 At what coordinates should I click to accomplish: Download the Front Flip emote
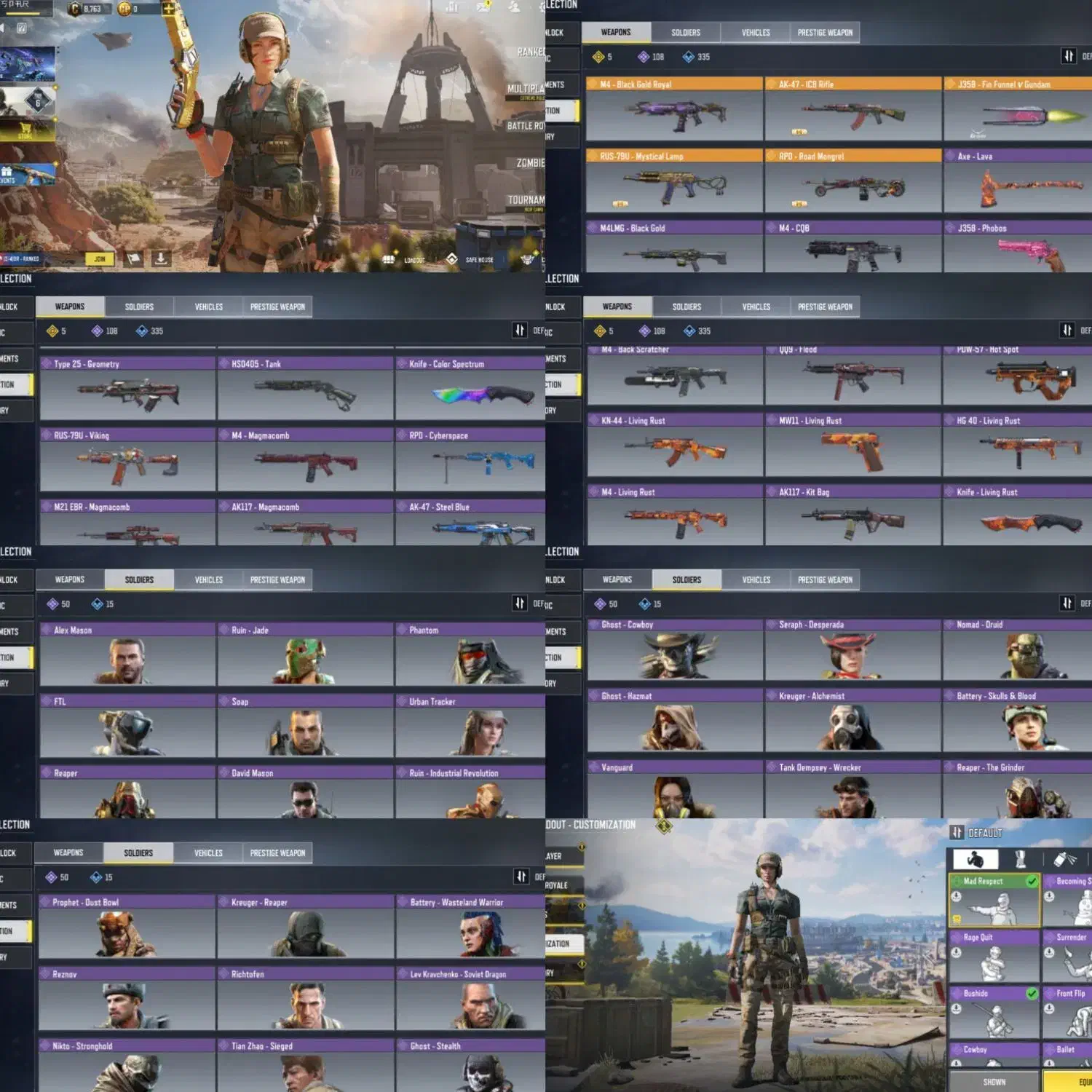[x=1049, y=1009]
